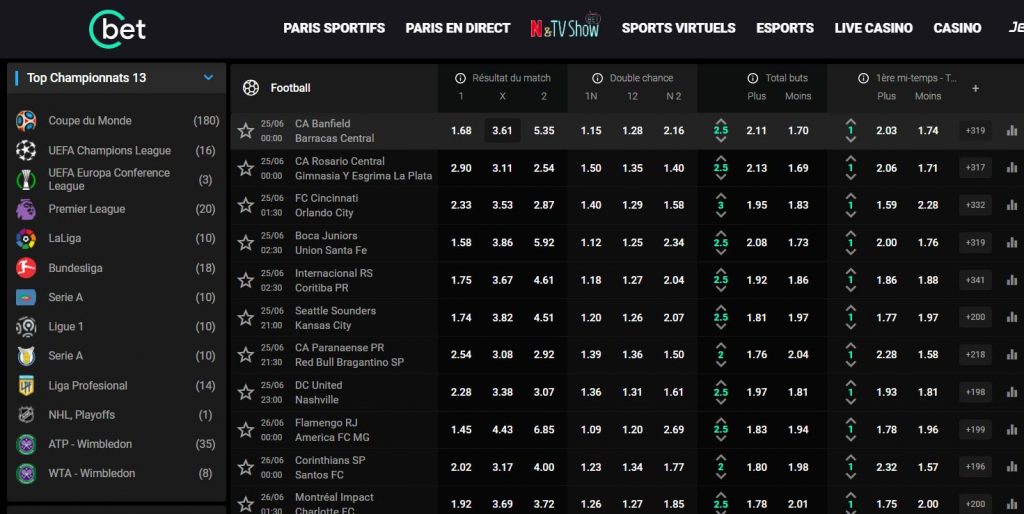This screenshot has width=1024, height=514.
Task: Star the FC Cincinnati vs Orlando City match
Action: click(x=246, y=205)
